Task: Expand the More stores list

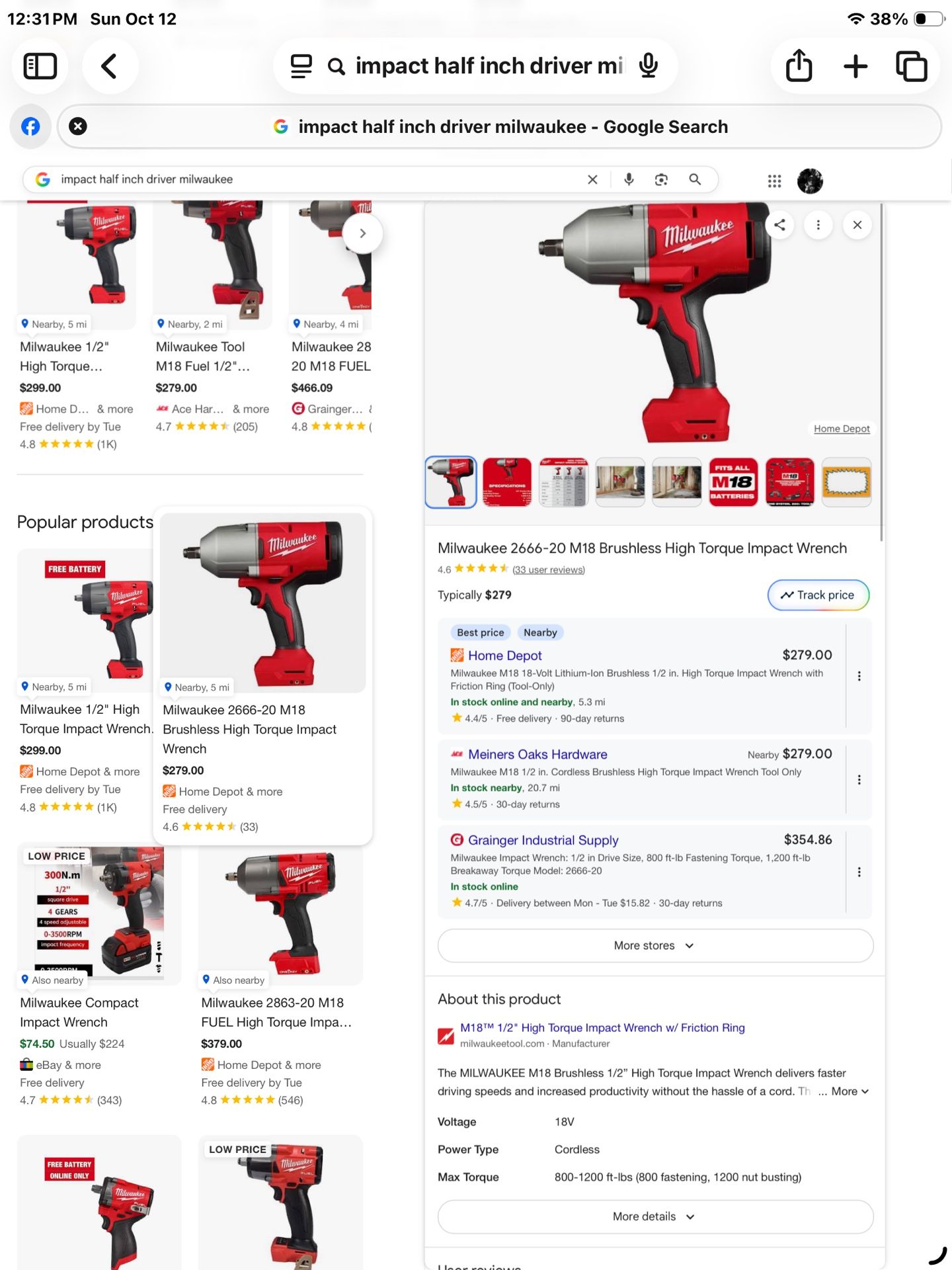Action: pos(655,946)
